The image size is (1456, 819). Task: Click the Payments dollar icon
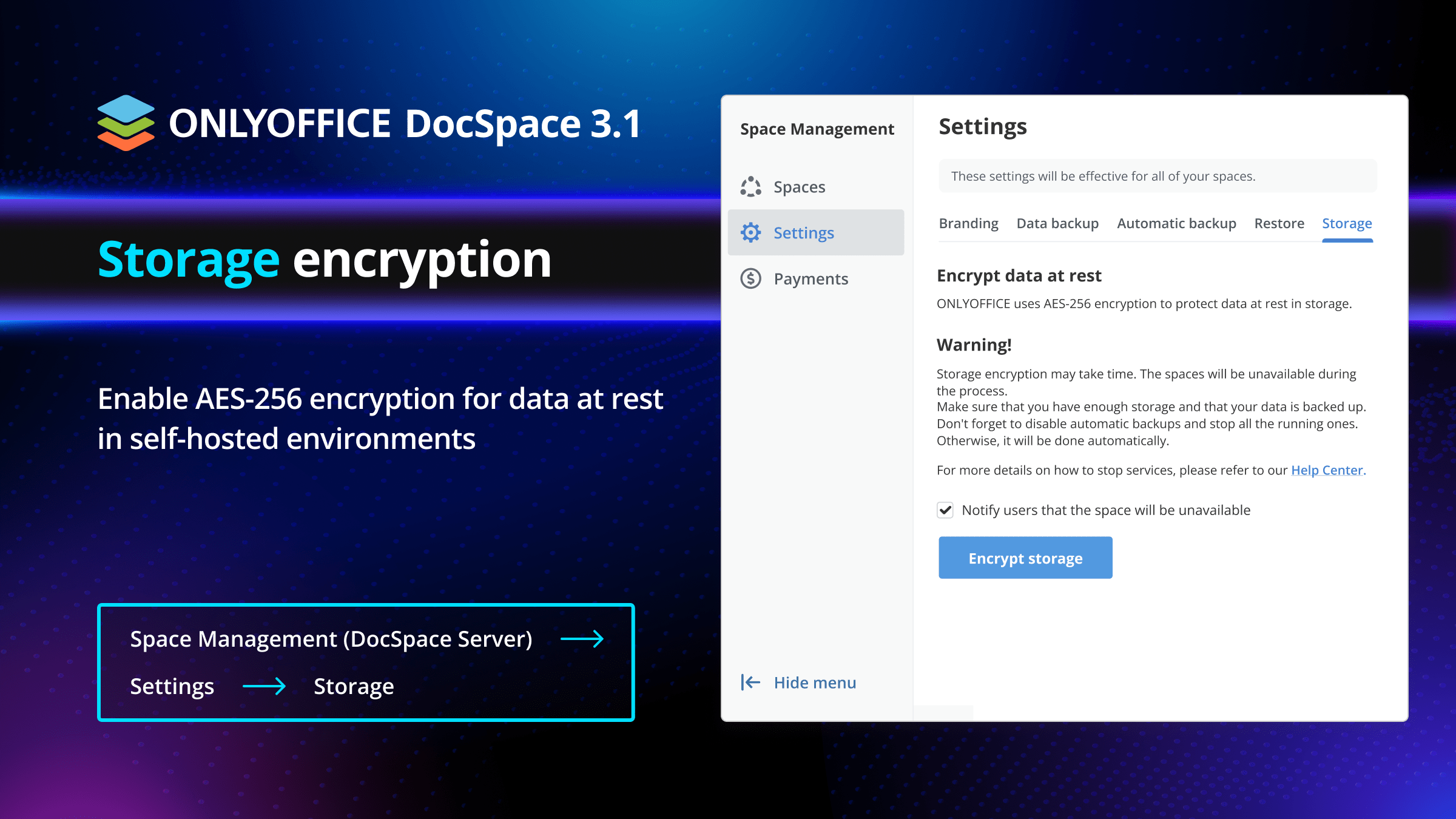(x=750, y=278)
